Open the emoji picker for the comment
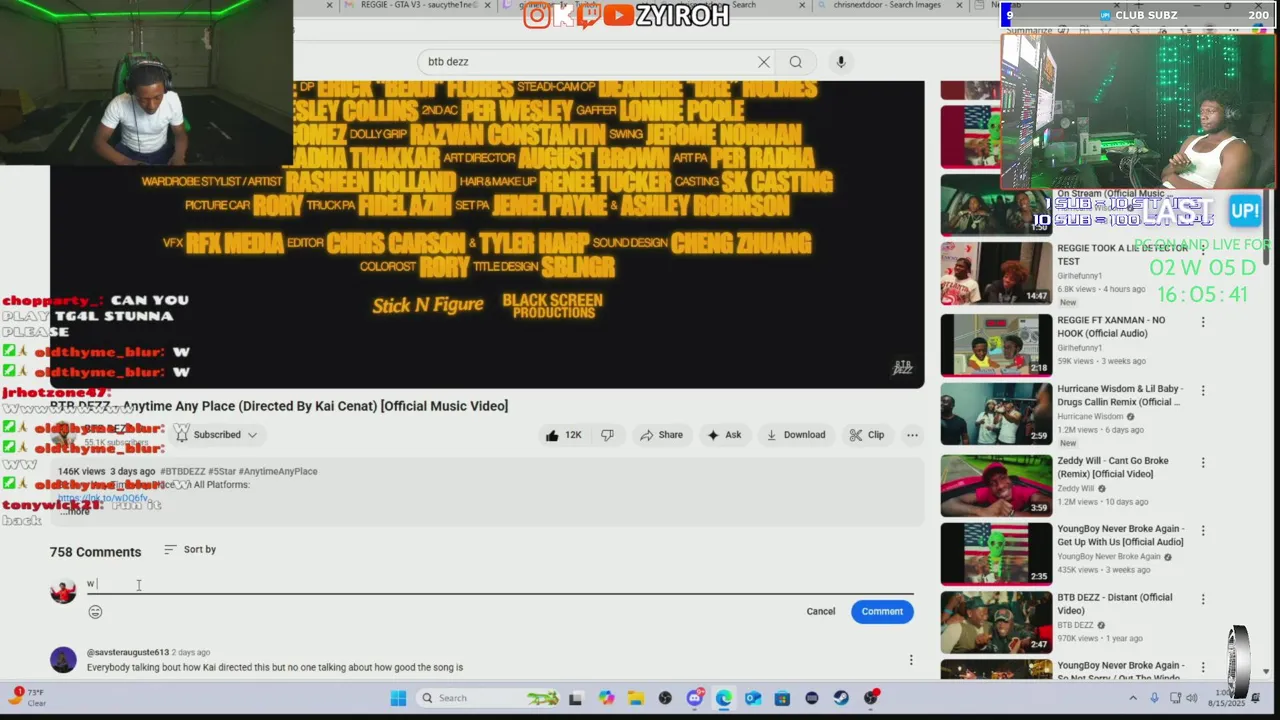1280x720 pixels. (x=95, y=612)
